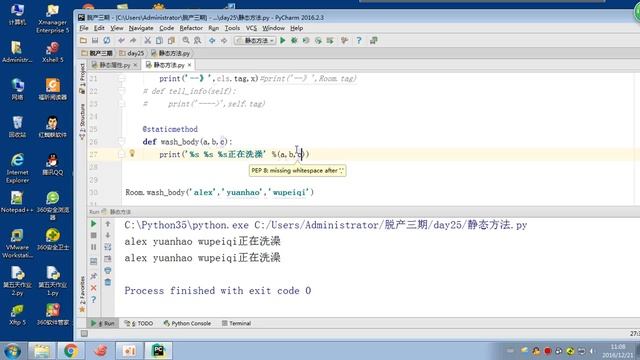Open the run configuration dropdown 静态方法
The height and width of the screenshot is (360, 640).
point(255,40)
